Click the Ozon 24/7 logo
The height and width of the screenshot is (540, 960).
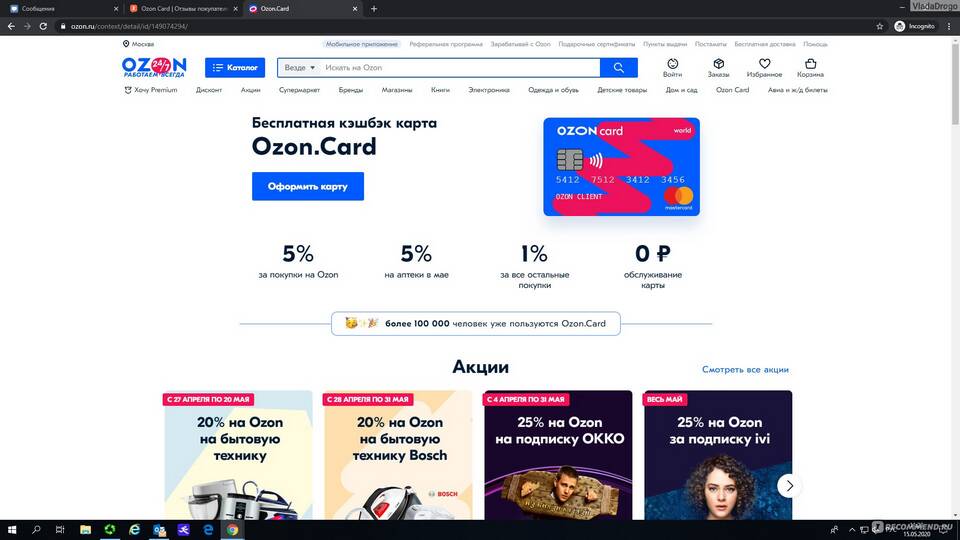coord(154,67)
